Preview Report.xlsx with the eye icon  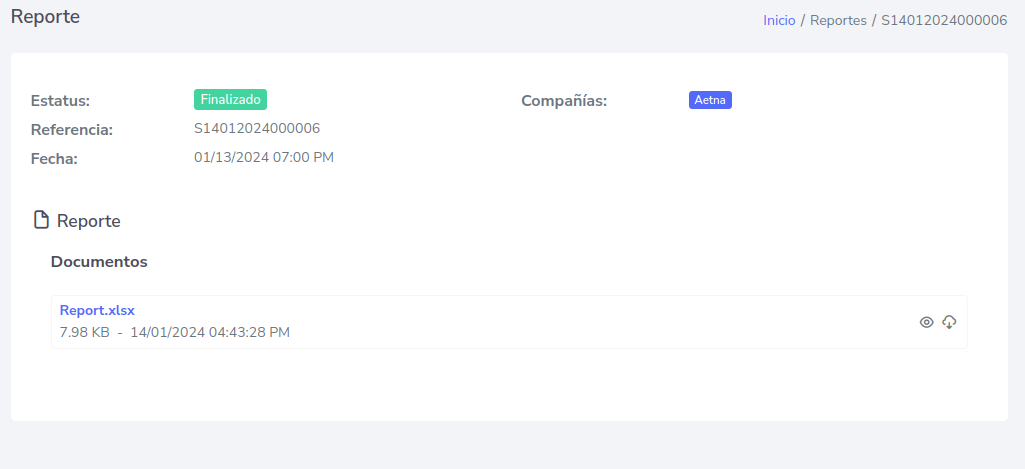[x=926, y=322]
